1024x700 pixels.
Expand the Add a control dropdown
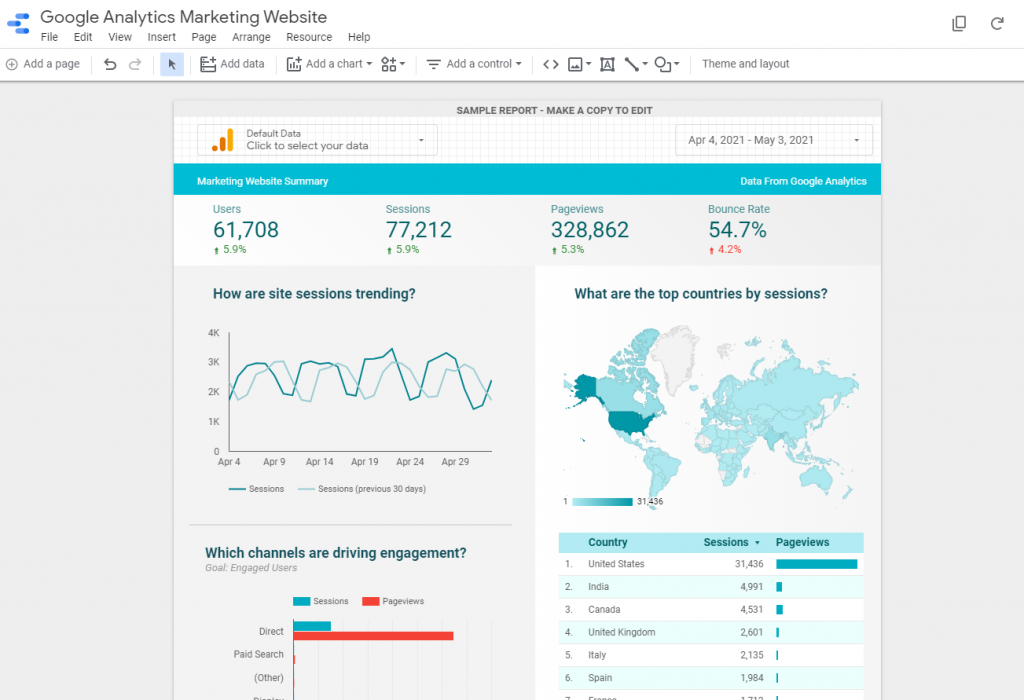pyautogui.click(x=475, y=64)
